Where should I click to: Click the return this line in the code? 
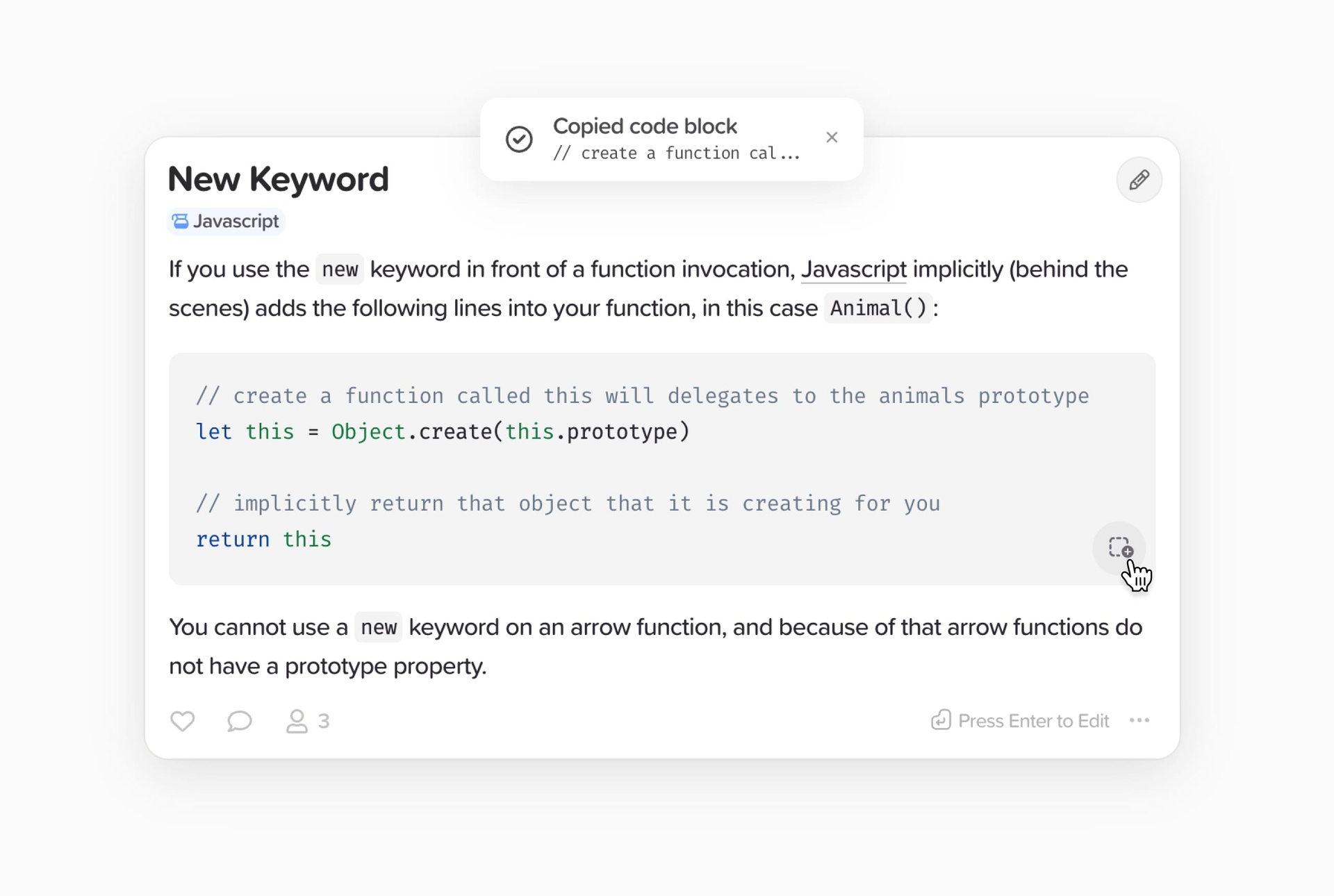(263, 539)
